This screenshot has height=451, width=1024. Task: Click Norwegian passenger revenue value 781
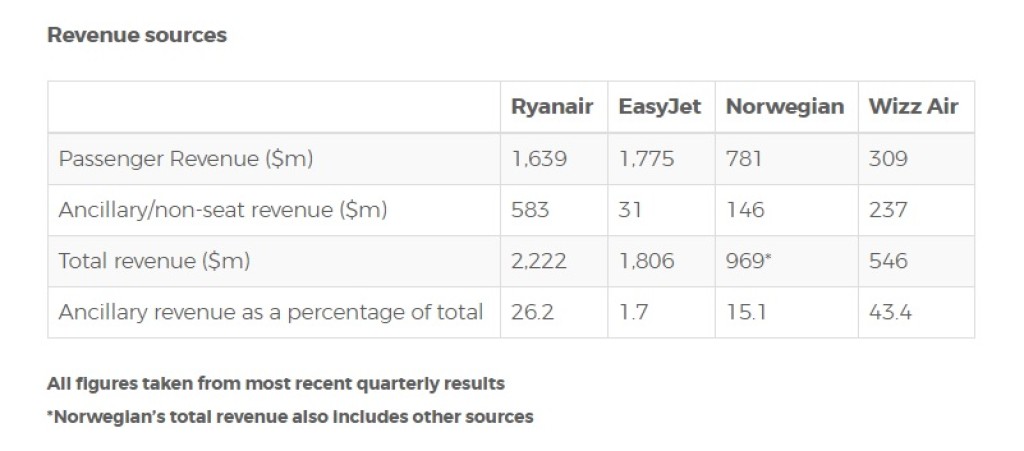coord(745,159)
